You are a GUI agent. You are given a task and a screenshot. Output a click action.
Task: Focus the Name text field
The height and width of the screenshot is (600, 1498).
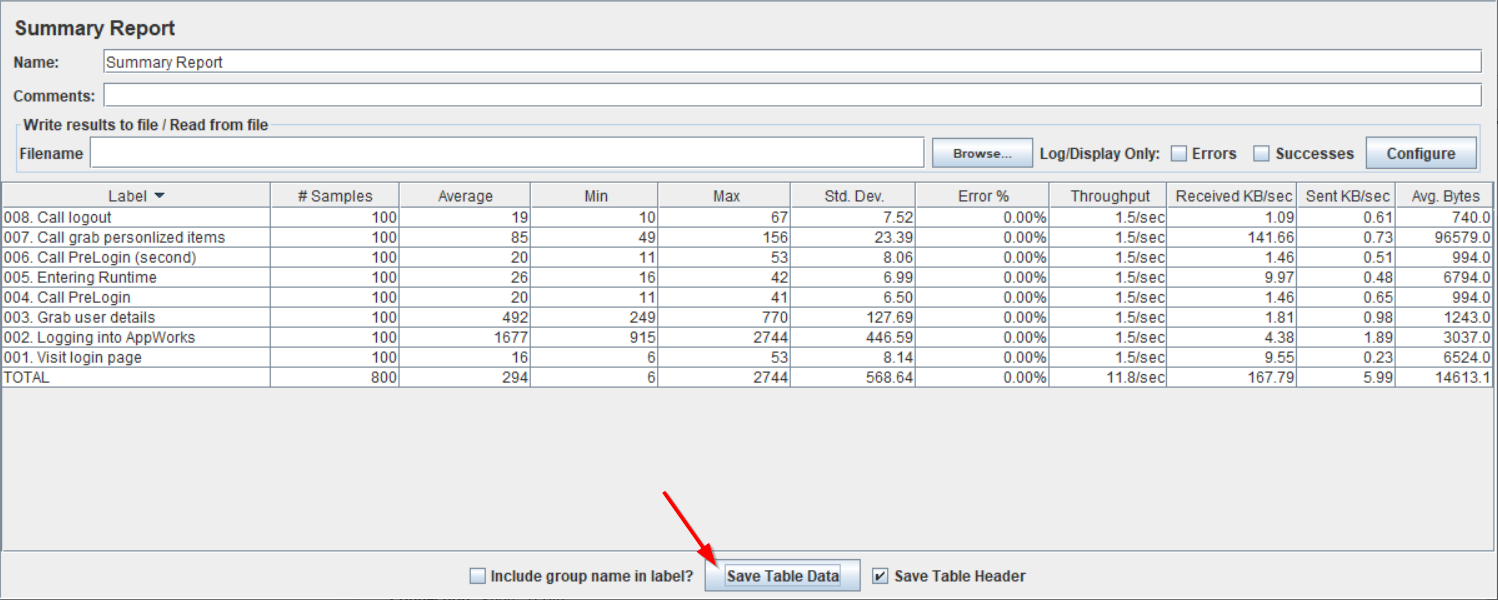click(x=791, y=62)
